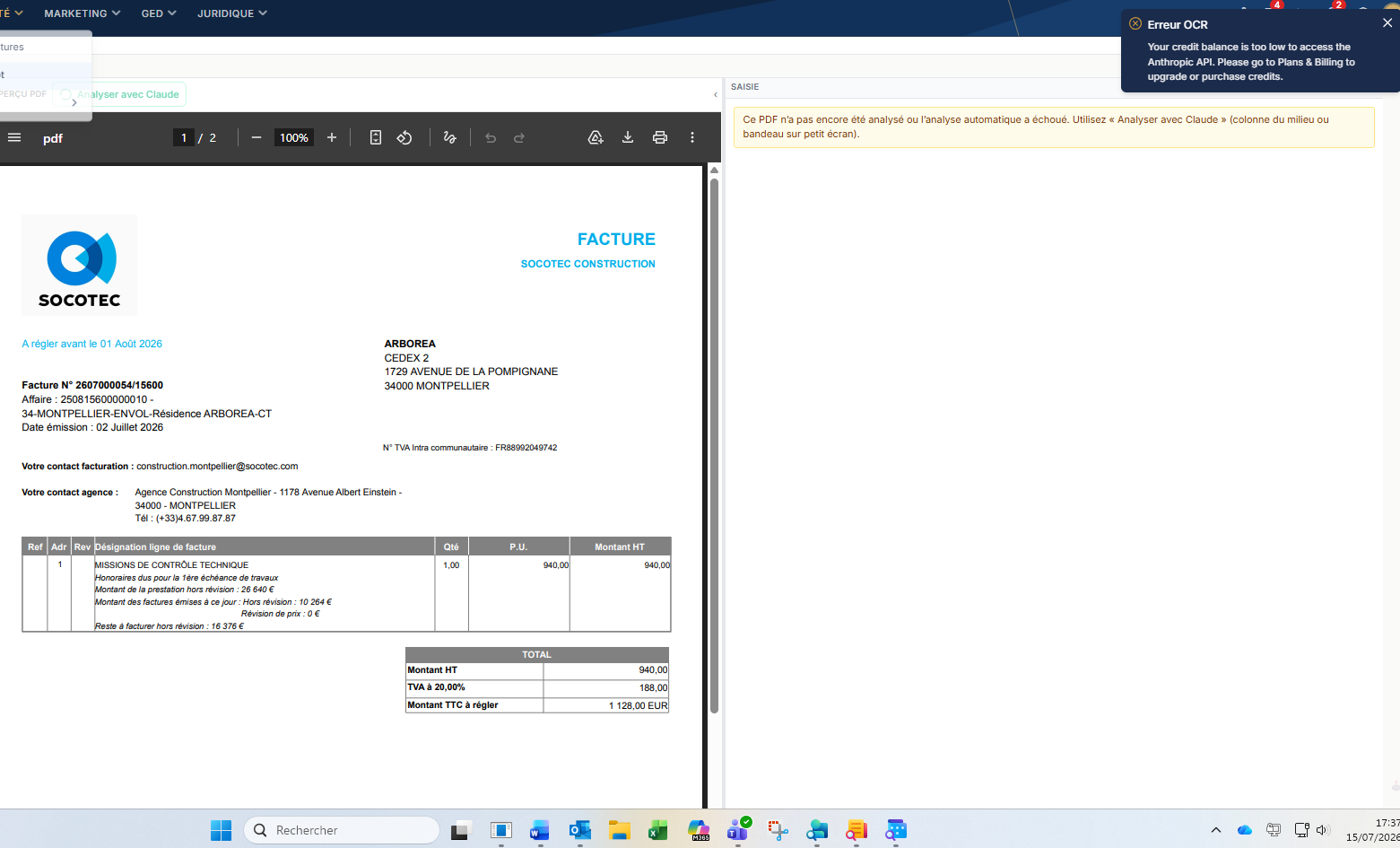The image size is (1400, 848).
Task: Print the PDF invoice
Action: point(660,137)
